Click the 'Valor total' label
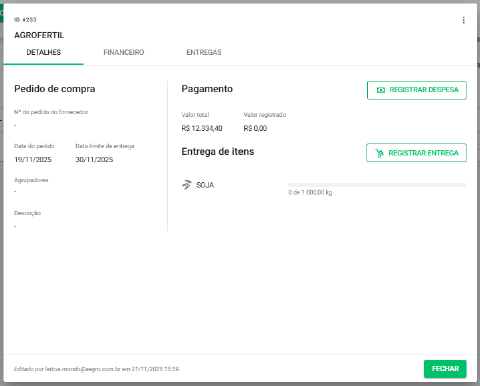 pyautogui.click(x=195, y=115)
